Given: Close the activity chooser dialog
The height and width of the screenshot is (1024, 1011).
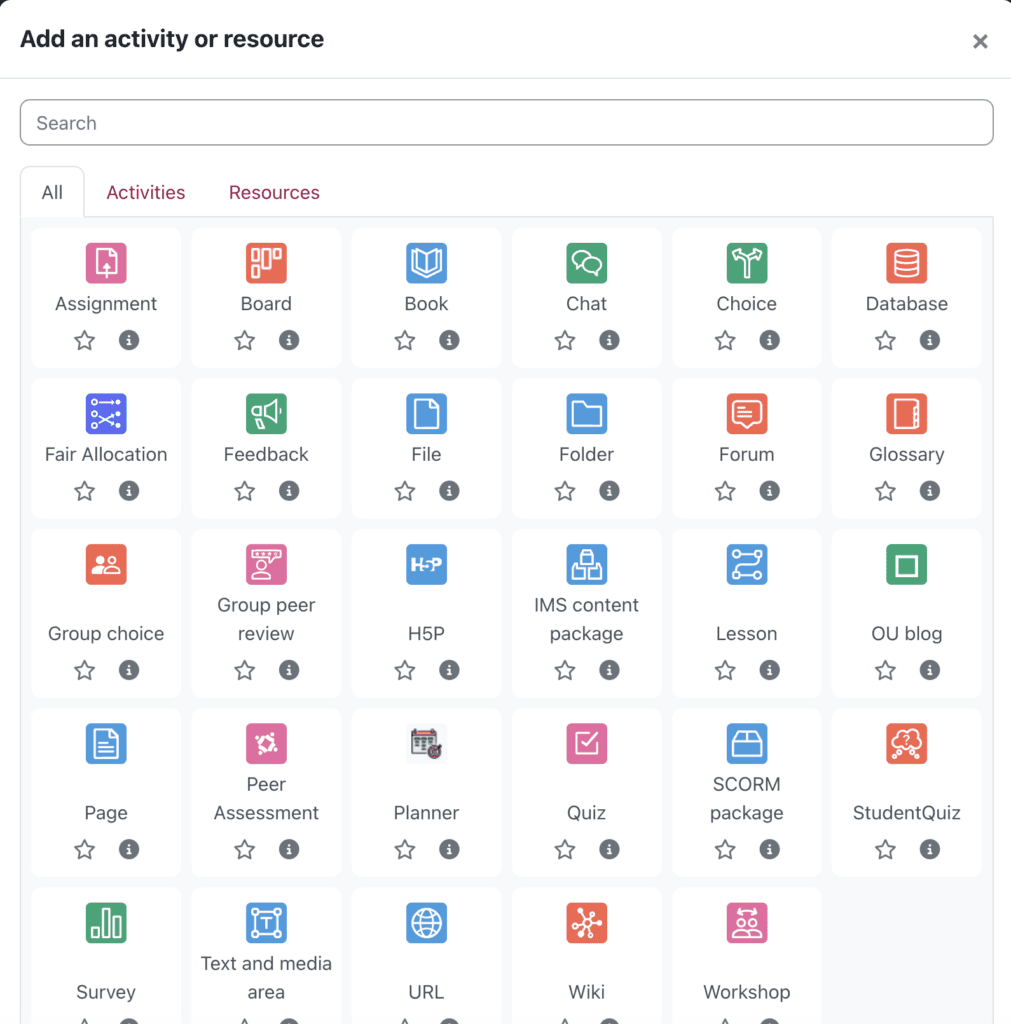Looking at the screenshot, I should click(980, 41).
